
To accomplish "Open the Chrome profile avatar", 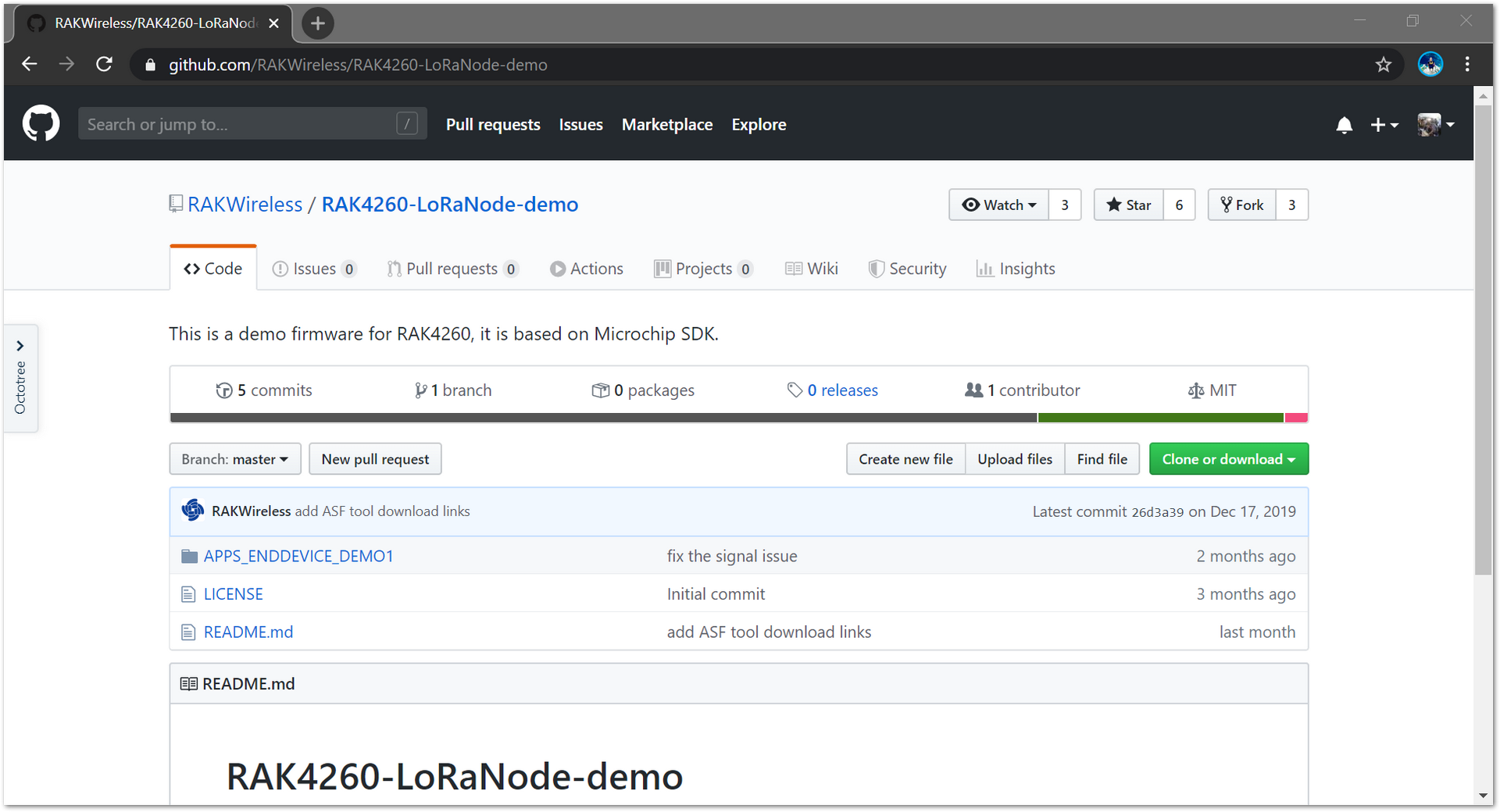I will point(1430,64).
